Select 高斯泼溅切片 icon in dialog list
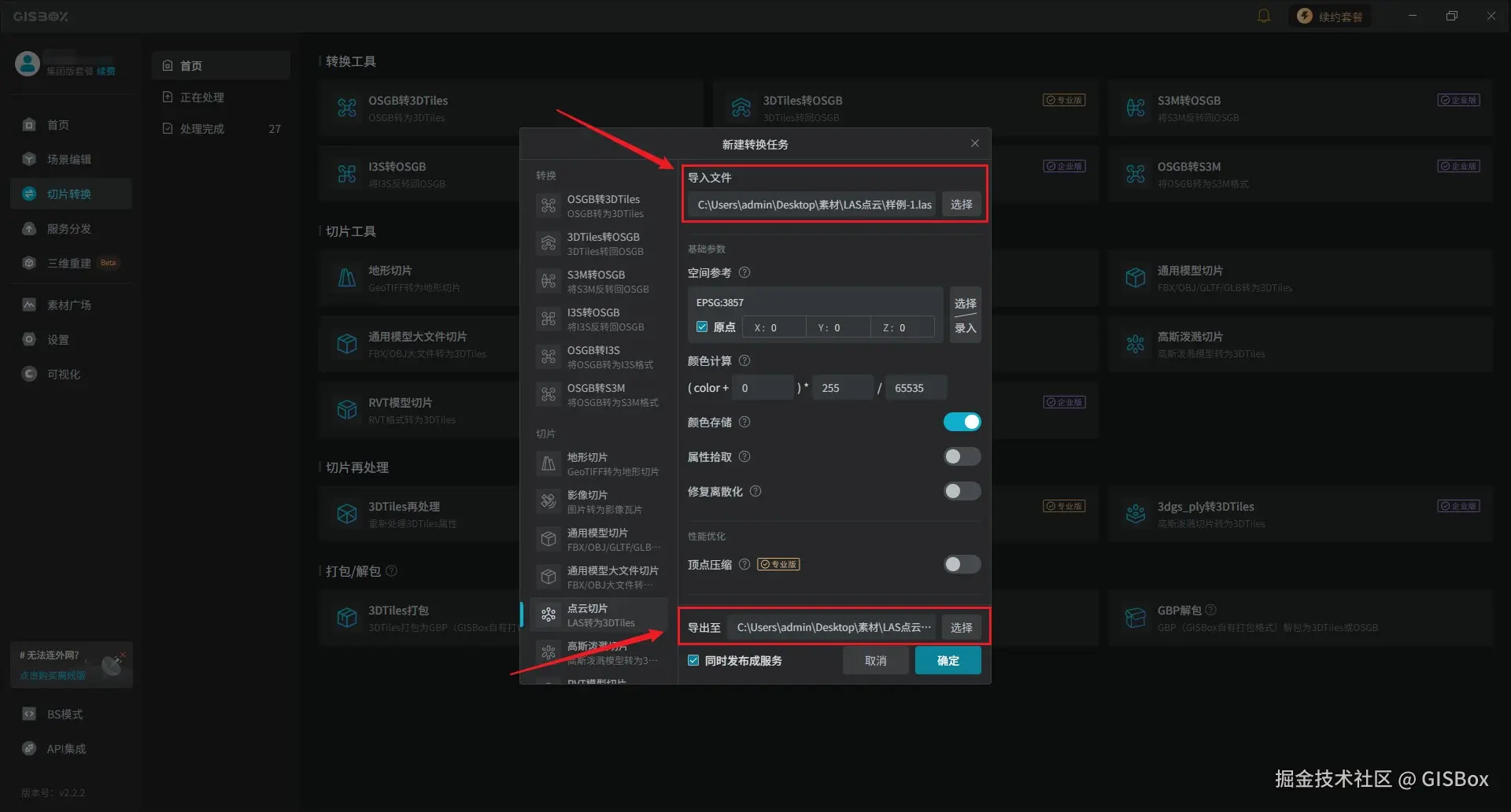 point(549,652)
